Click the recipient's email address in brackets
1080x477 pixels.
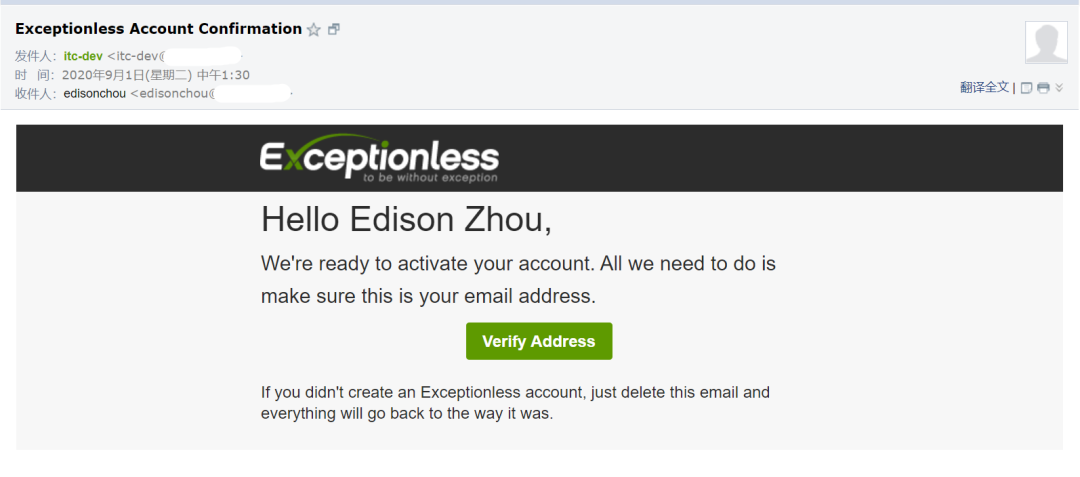[210, 94]
